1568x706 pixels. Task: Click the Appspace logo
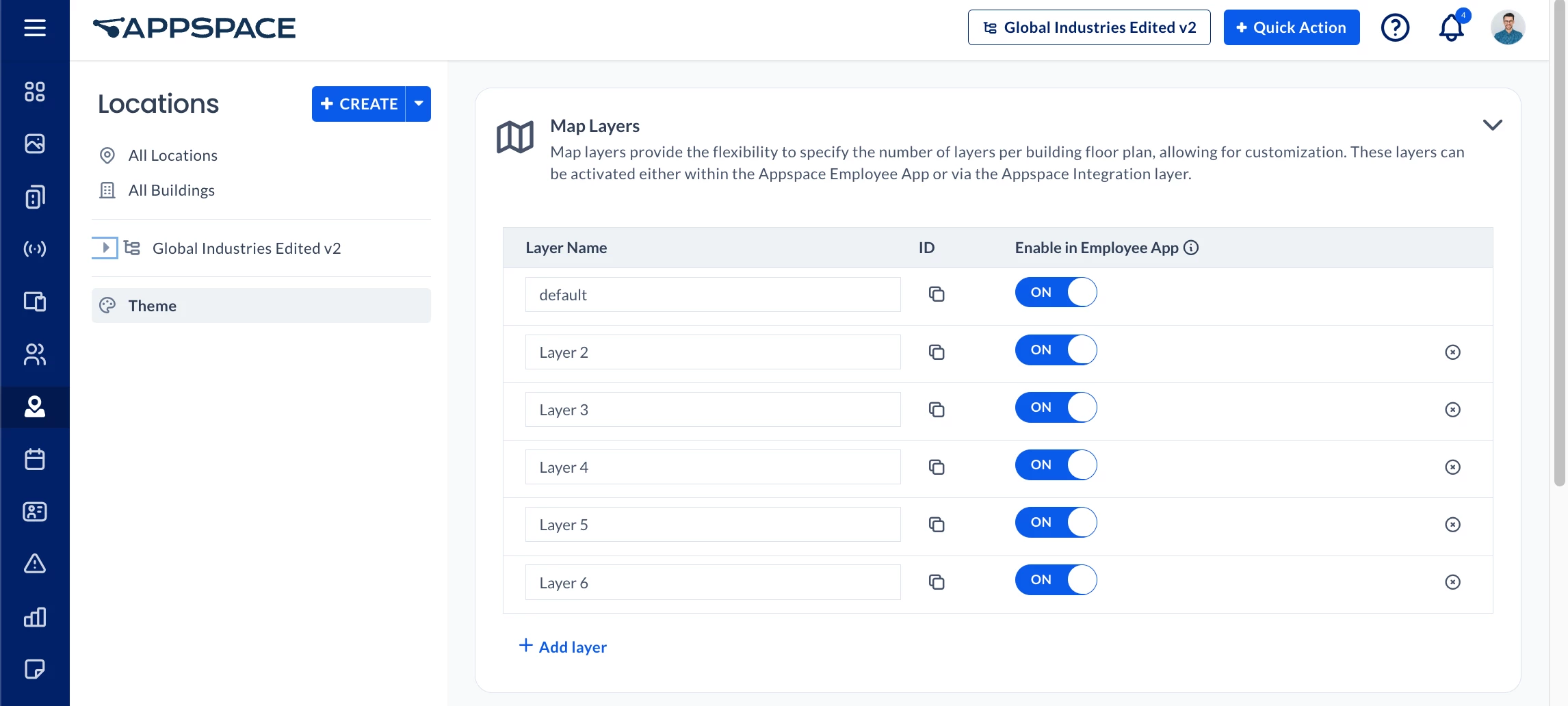pyautogui.click(x=194, y=28)
